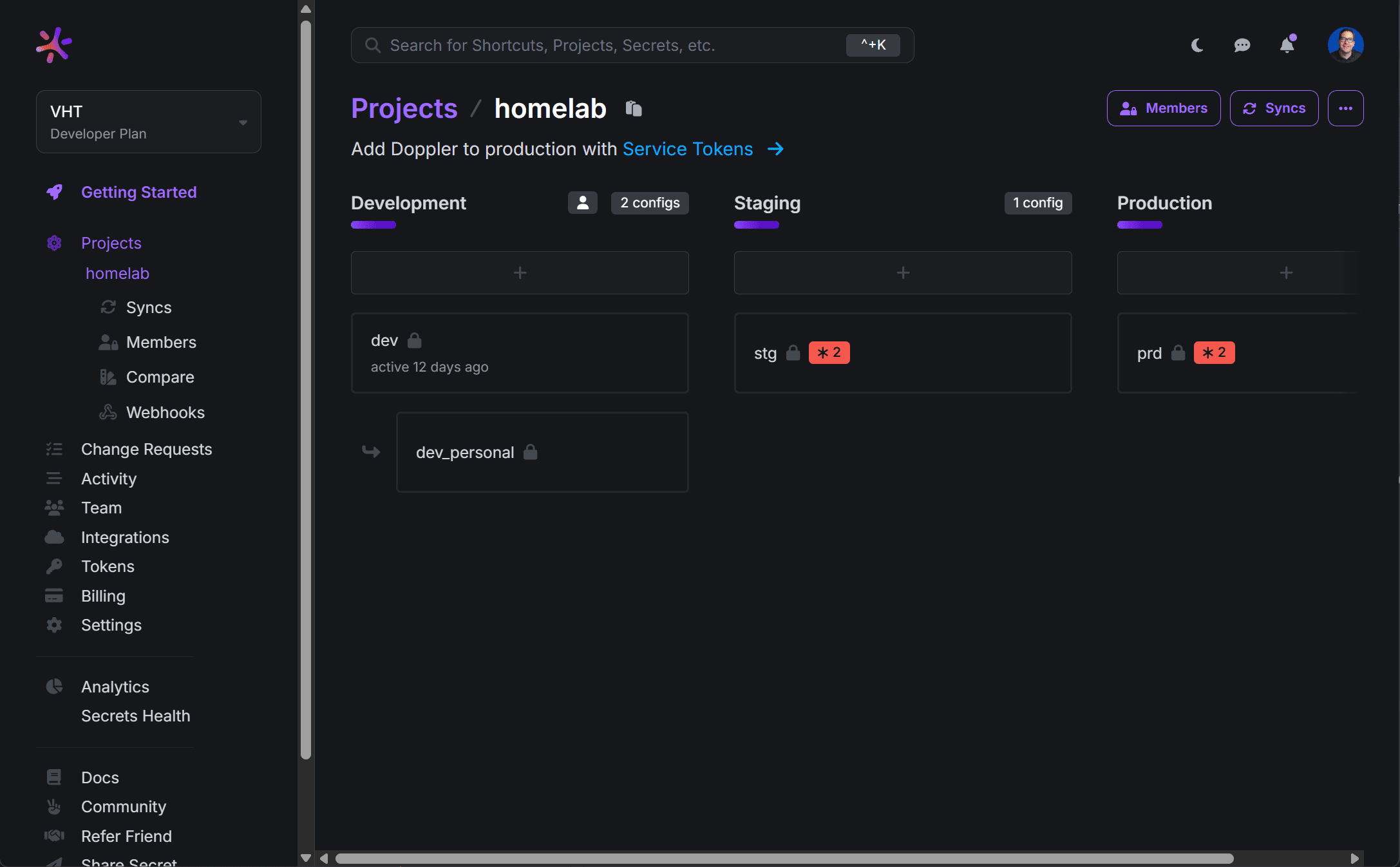Click the lock icon on the stg config
Viewport: 1400px width, 867px height.
pos(793,353)
